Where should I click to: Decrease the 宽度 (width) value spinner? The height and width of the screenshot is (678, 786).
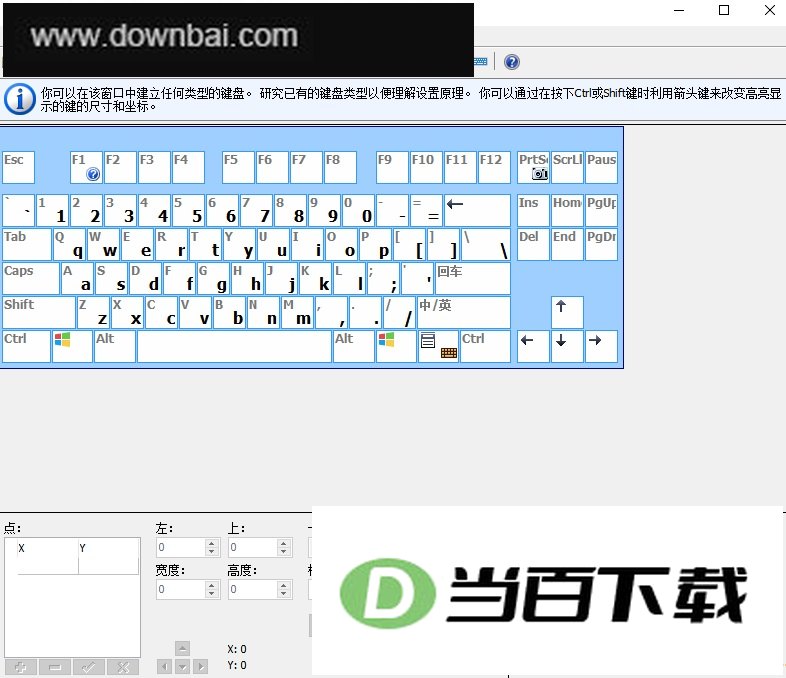(x=212, y=594)
